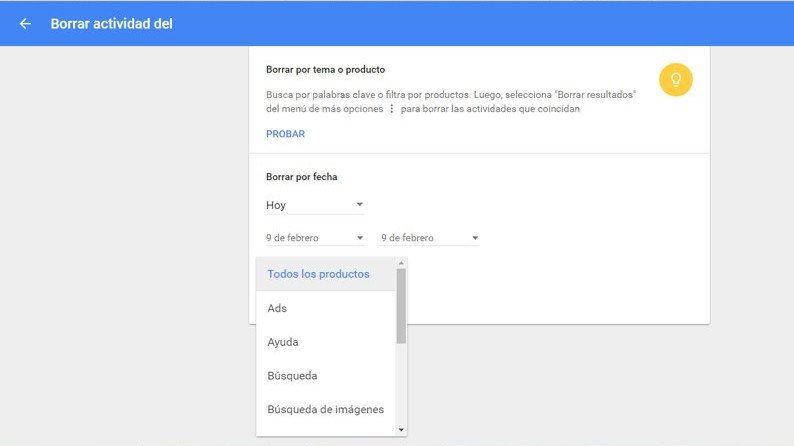The image size is (794, 446).
Task: Select "Ayuda" from the product list
Action: 283,342
